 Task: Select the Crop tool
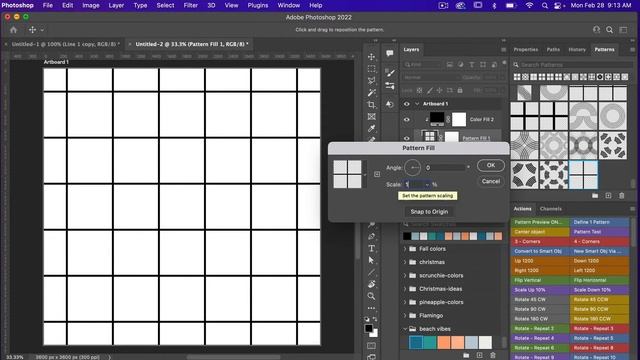371,104
